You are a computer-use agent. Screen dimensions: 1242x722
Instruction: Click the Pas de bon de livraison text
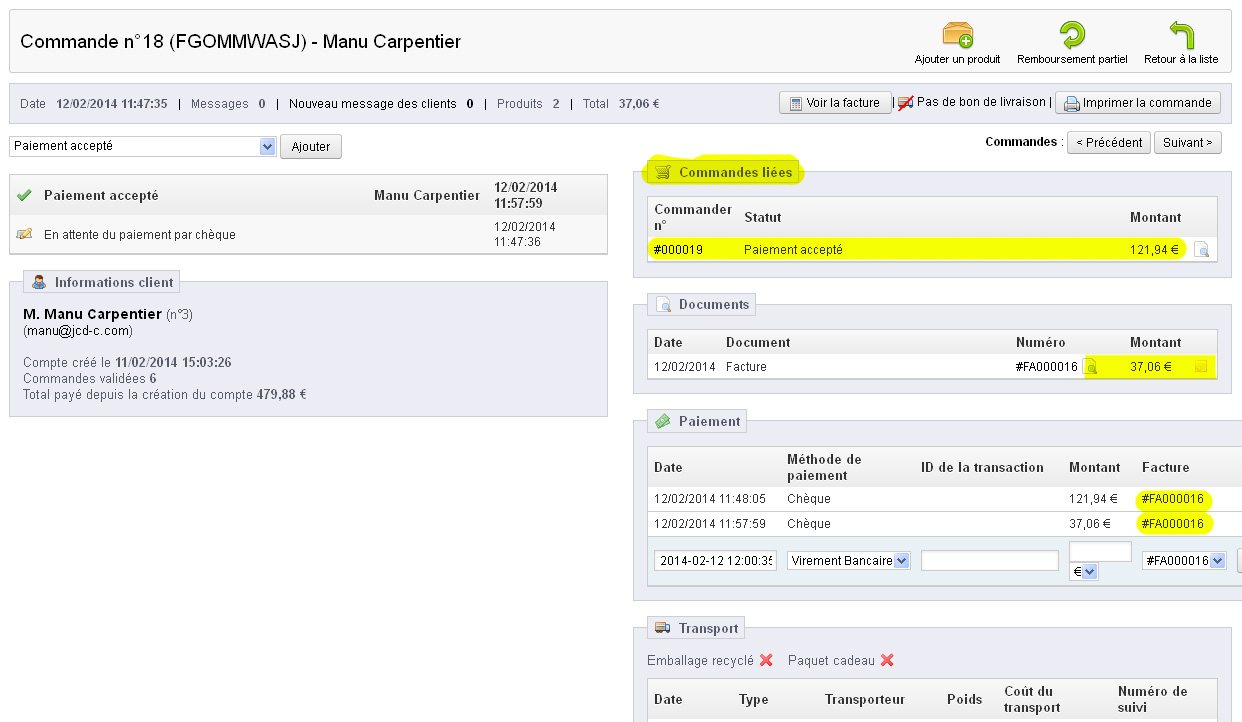[981, 102]
